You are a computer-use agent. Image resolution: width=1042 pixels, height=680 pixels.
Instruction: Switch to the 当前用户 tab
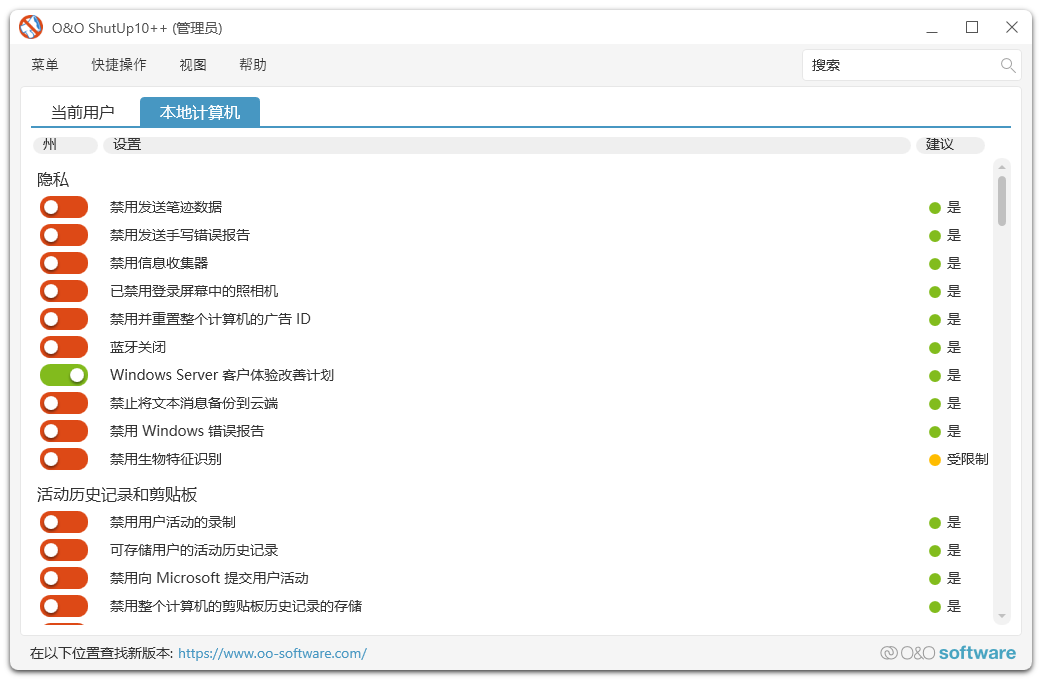coord(83,113)
